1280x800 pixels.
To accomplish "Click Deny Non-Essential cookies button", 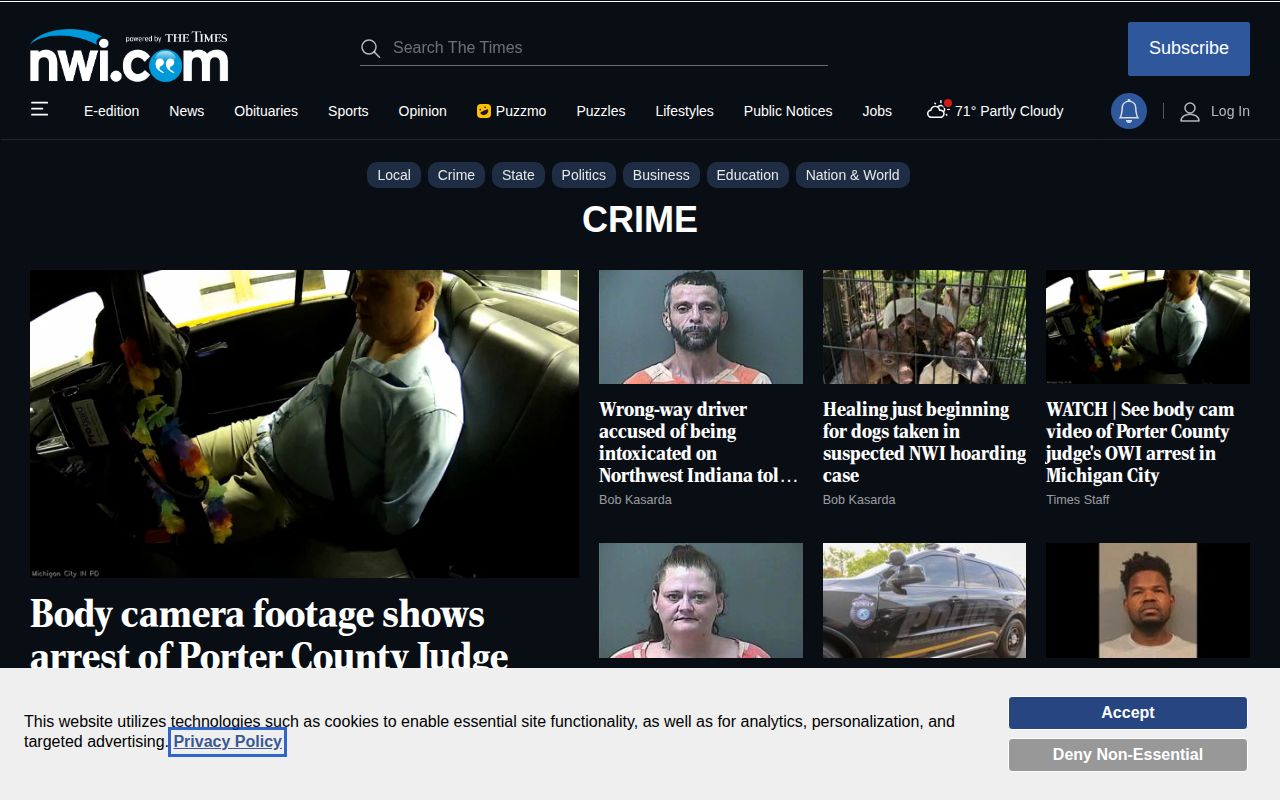I will point(1128,755).
